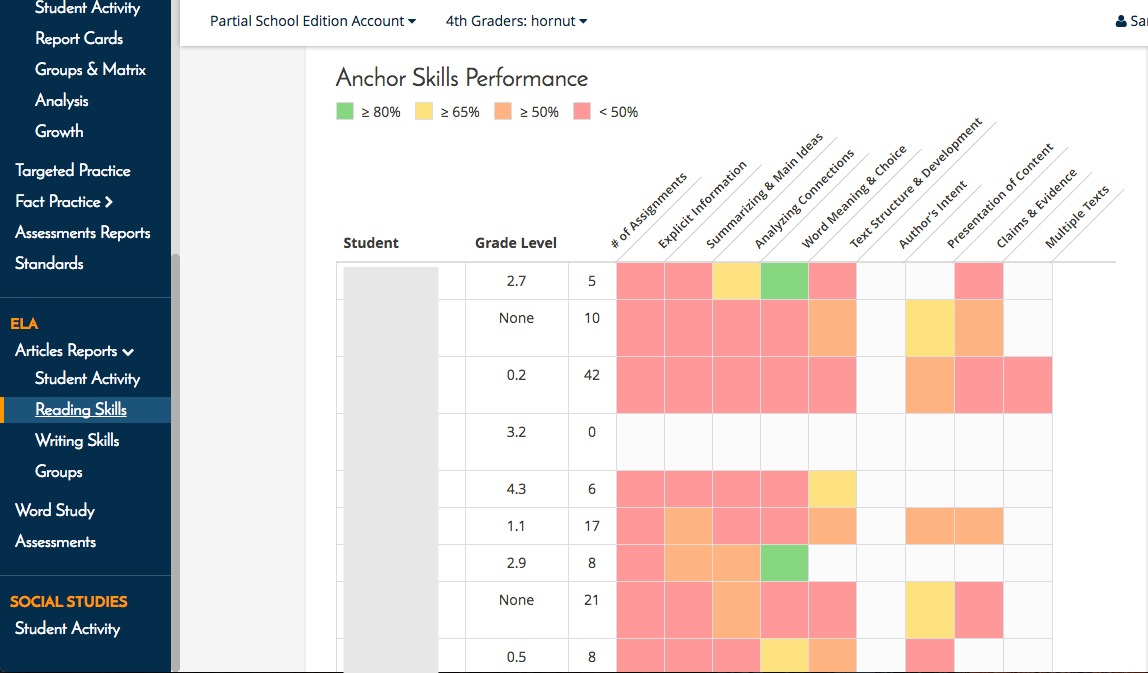Navigate to Assessments Reports
The height and width of the screenshot is (673, 1148).
pos(82,232)
